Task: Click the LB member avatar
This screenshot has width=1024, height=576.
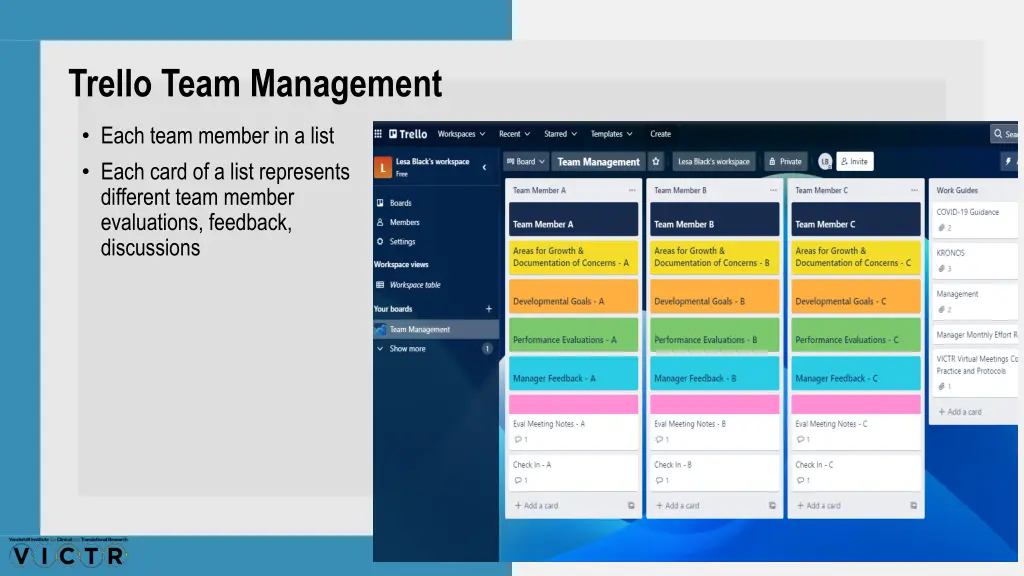Action: [825, 161]
